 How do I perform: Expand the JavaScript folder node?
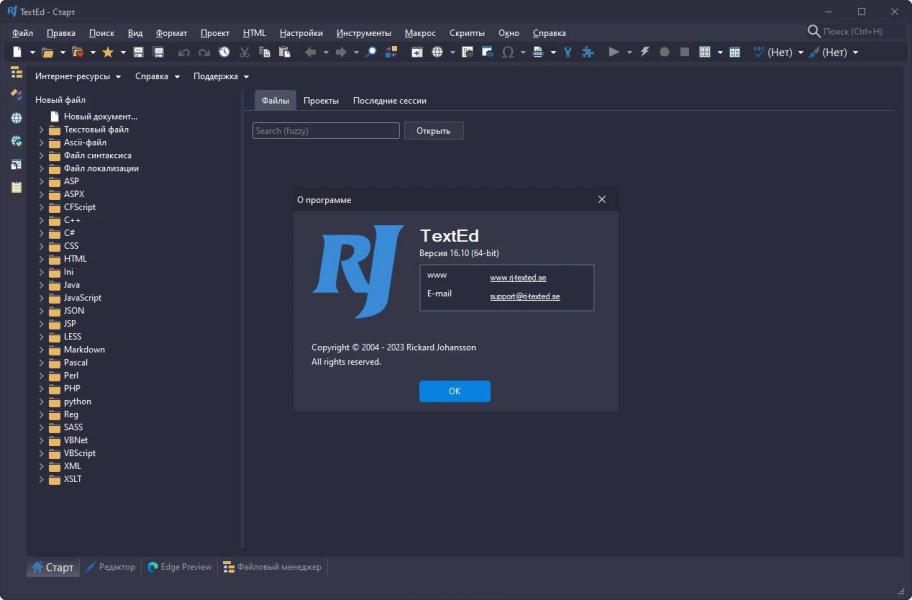41,298
